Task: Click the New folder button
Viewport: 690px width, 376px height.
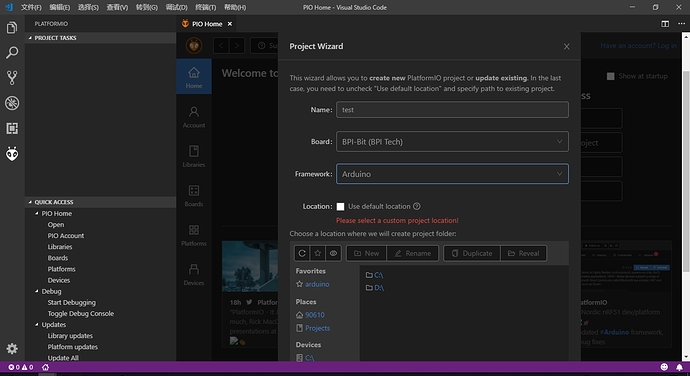Action: point(366,253)
